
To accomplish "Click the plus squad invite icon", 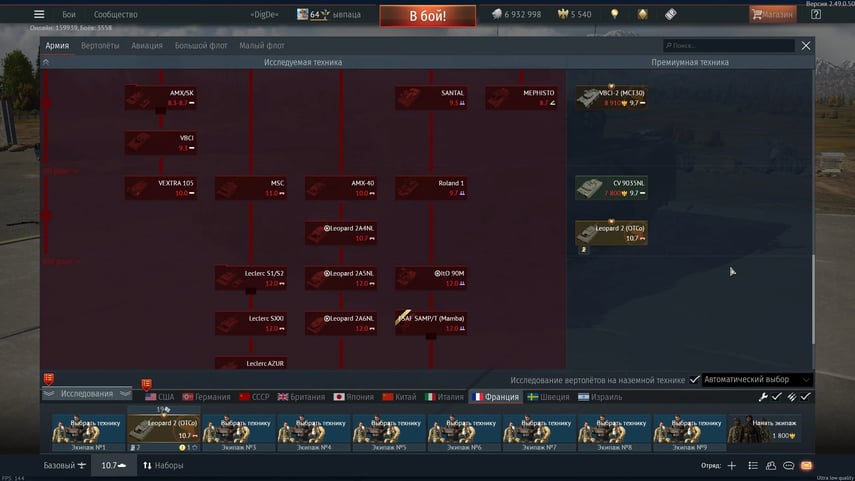I will pos(731,466).
